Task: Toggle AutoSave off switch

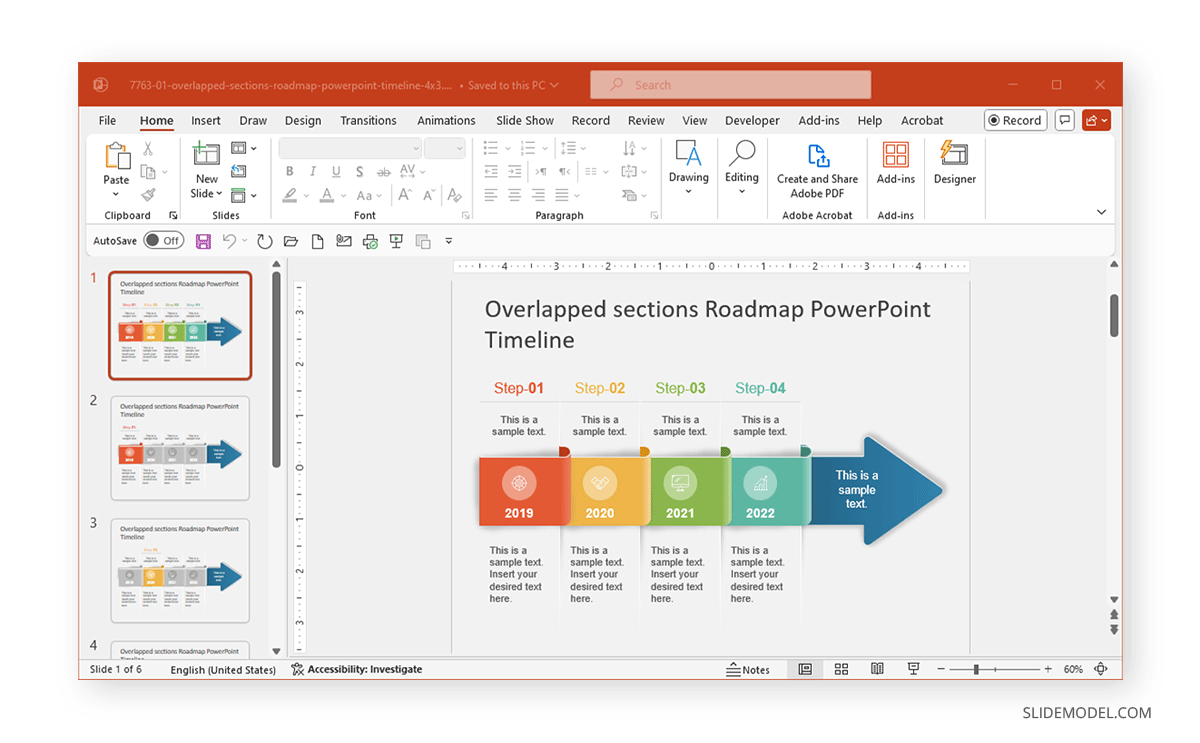Action: point(163,240)
